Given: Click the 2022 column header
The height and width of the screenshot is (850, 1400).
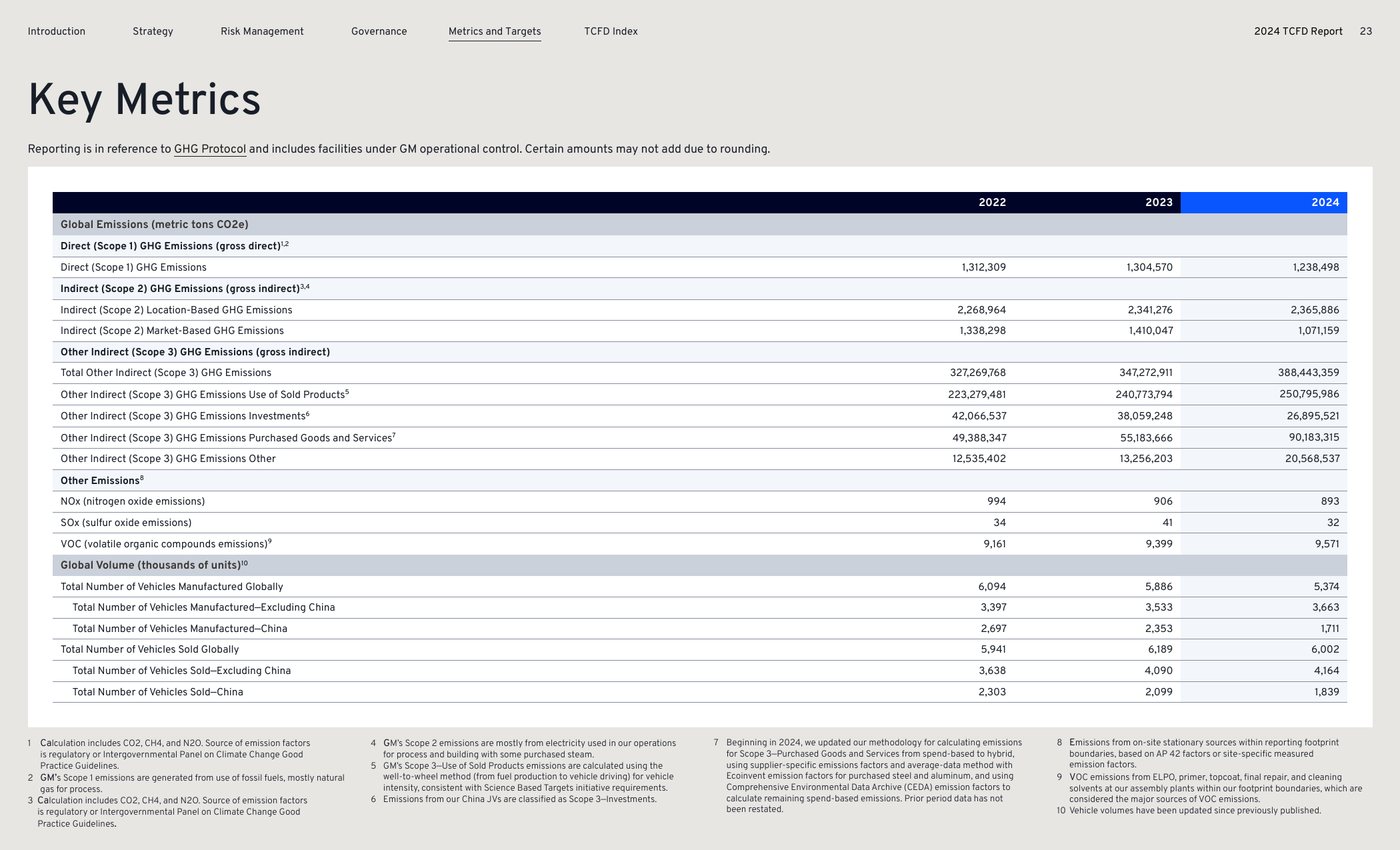Looking at the screenshot, I should point(992,203).
